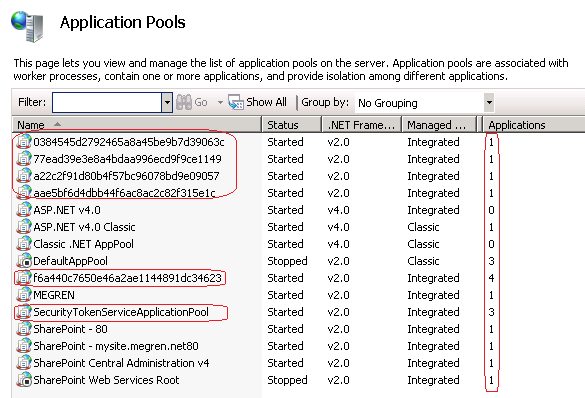Viewport: 585px width, 398px height.
Task: Click the Show All button
Action: point(257,102)
